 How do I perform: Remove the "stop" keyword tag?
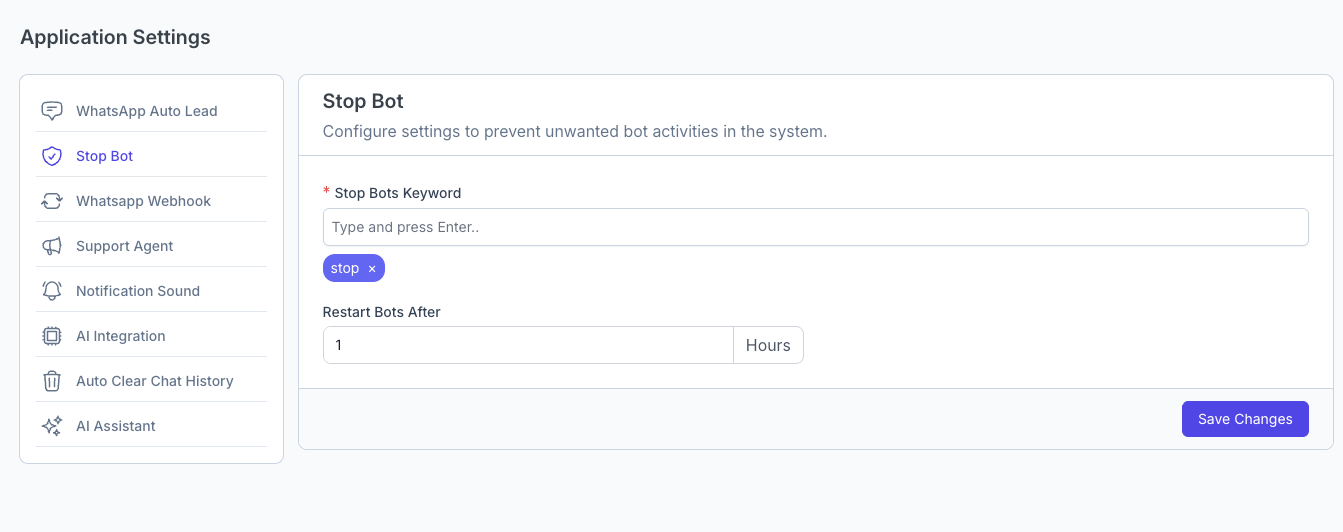pyautogui.click(x=372, y=269)
